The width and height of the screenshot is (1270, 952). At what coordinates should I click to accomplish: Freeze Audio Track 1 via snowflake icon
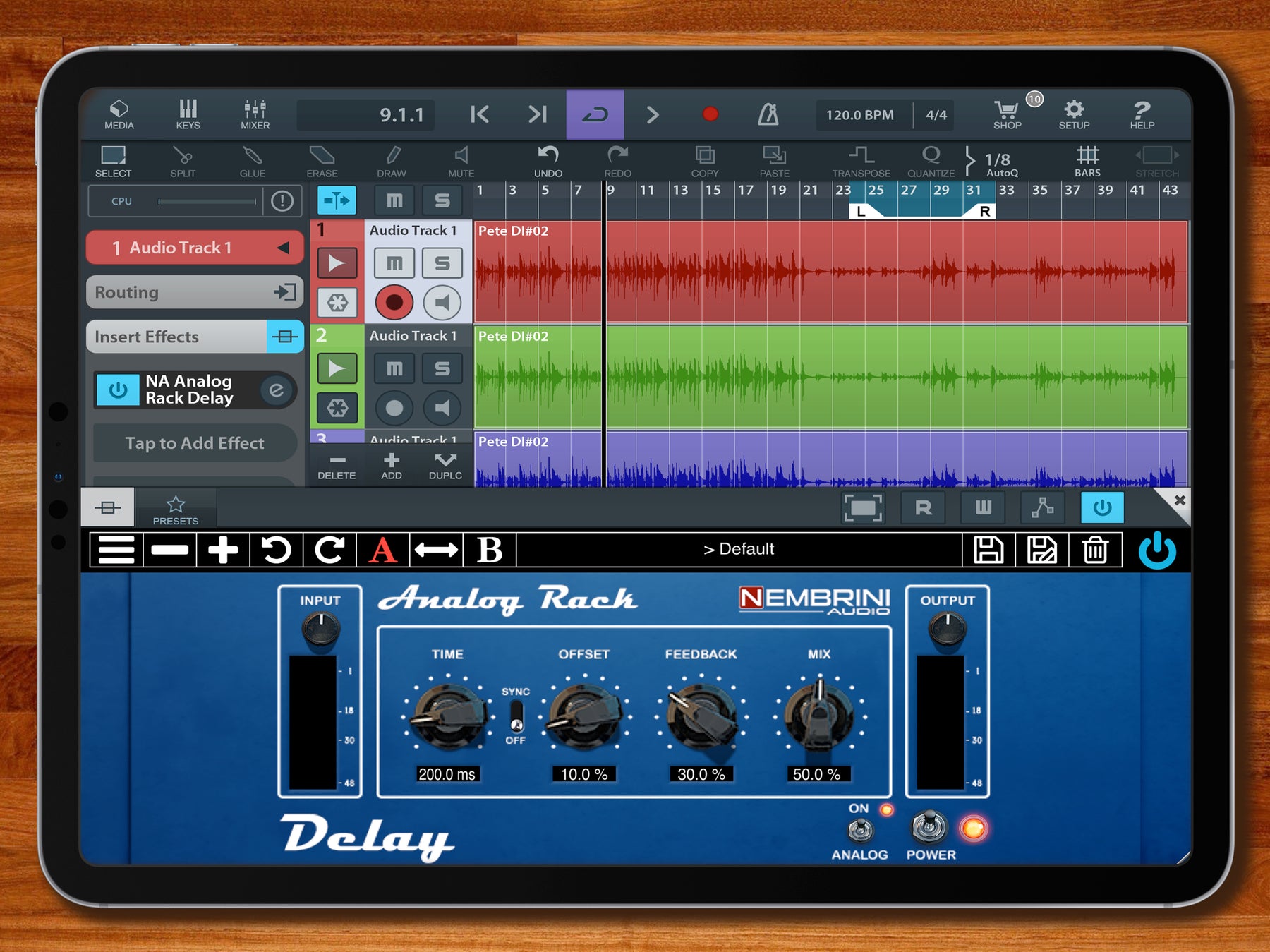pyautogui.click(x=338, y=302)
